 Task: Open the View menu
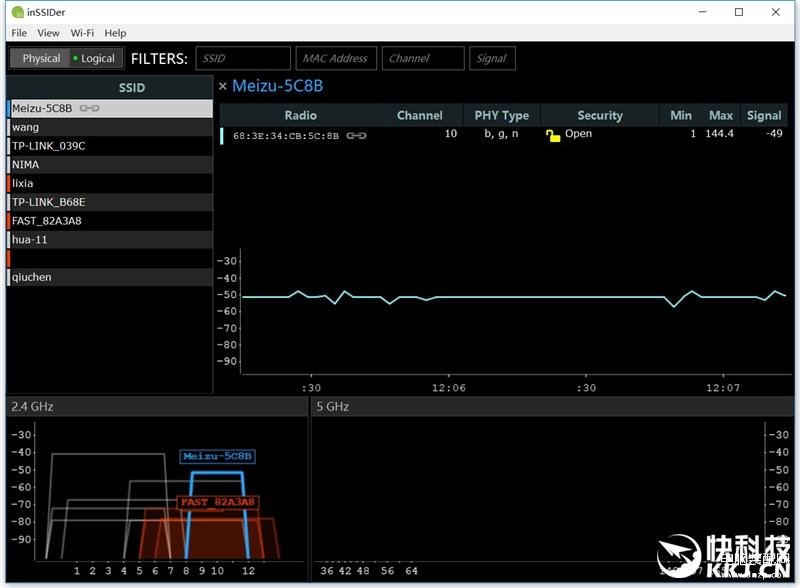[48, 33]
